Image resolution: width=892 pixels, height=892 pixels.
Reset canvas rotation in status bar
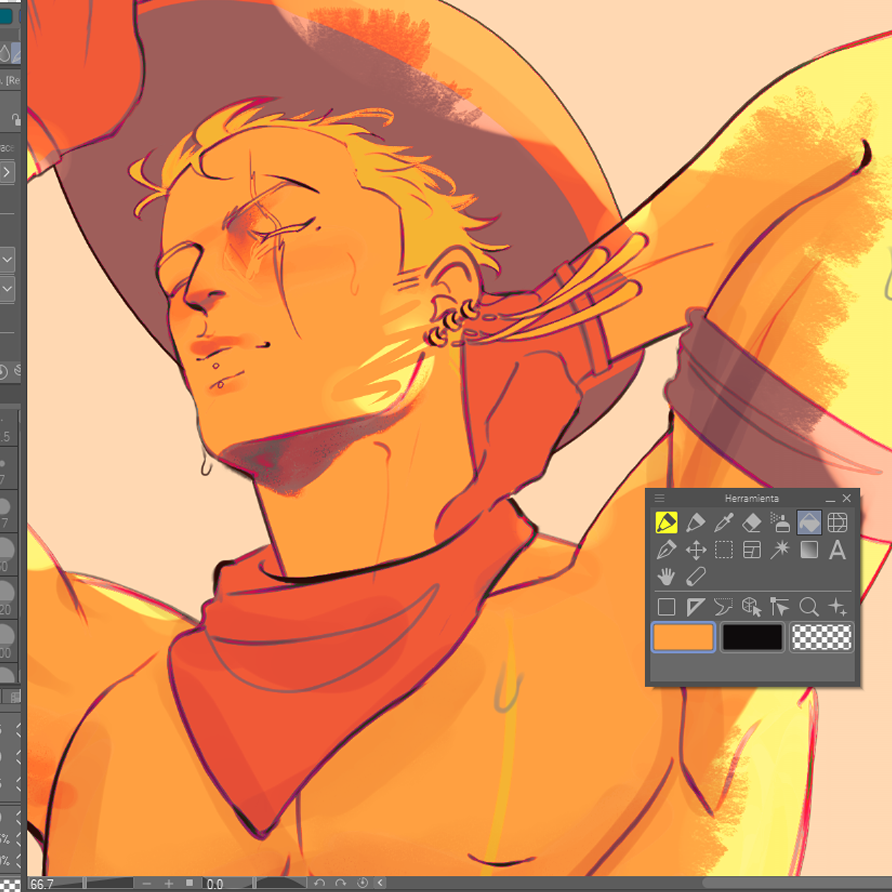pyautogui.click(x=362, y=883)
